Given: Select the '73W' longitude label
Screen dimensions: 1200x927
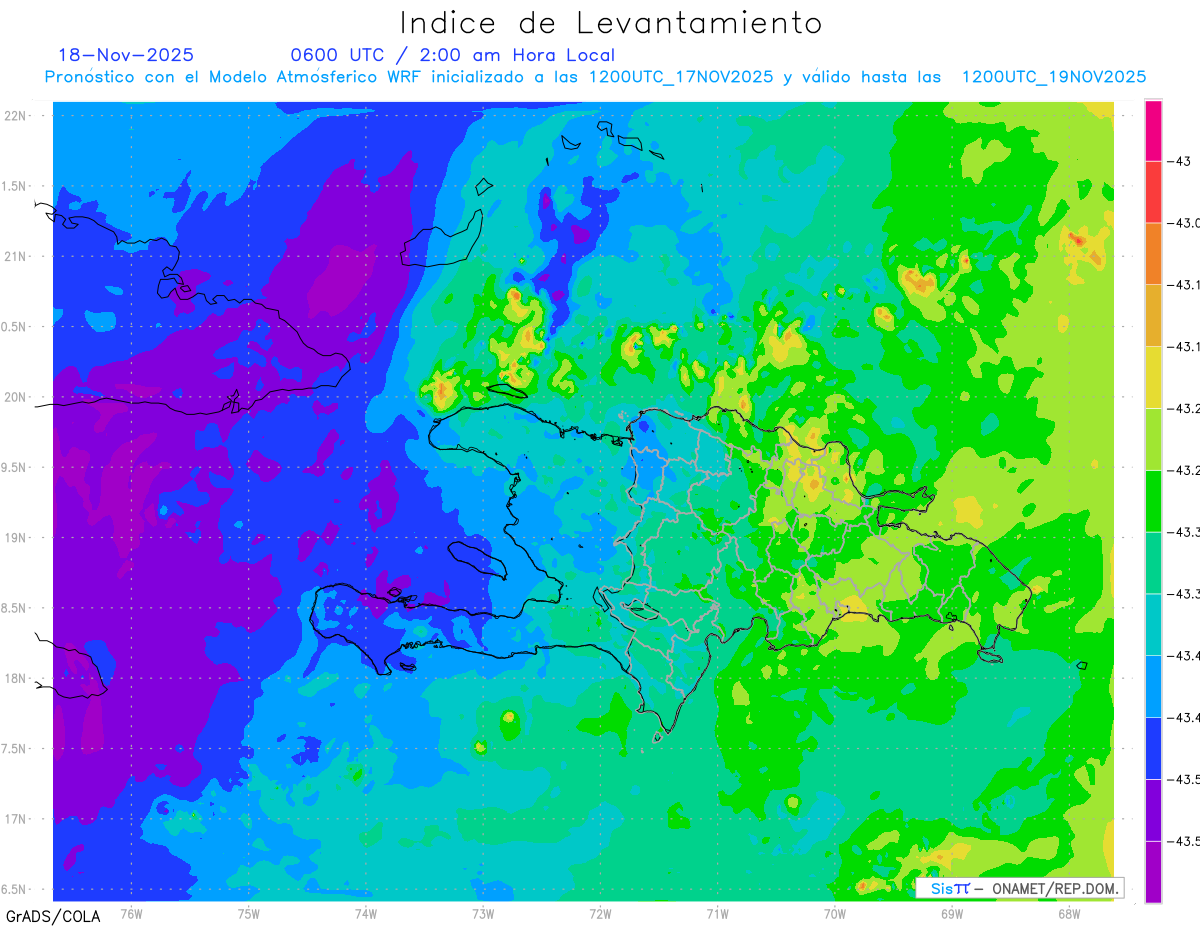Looking at the screenshot, I should 483,914.
